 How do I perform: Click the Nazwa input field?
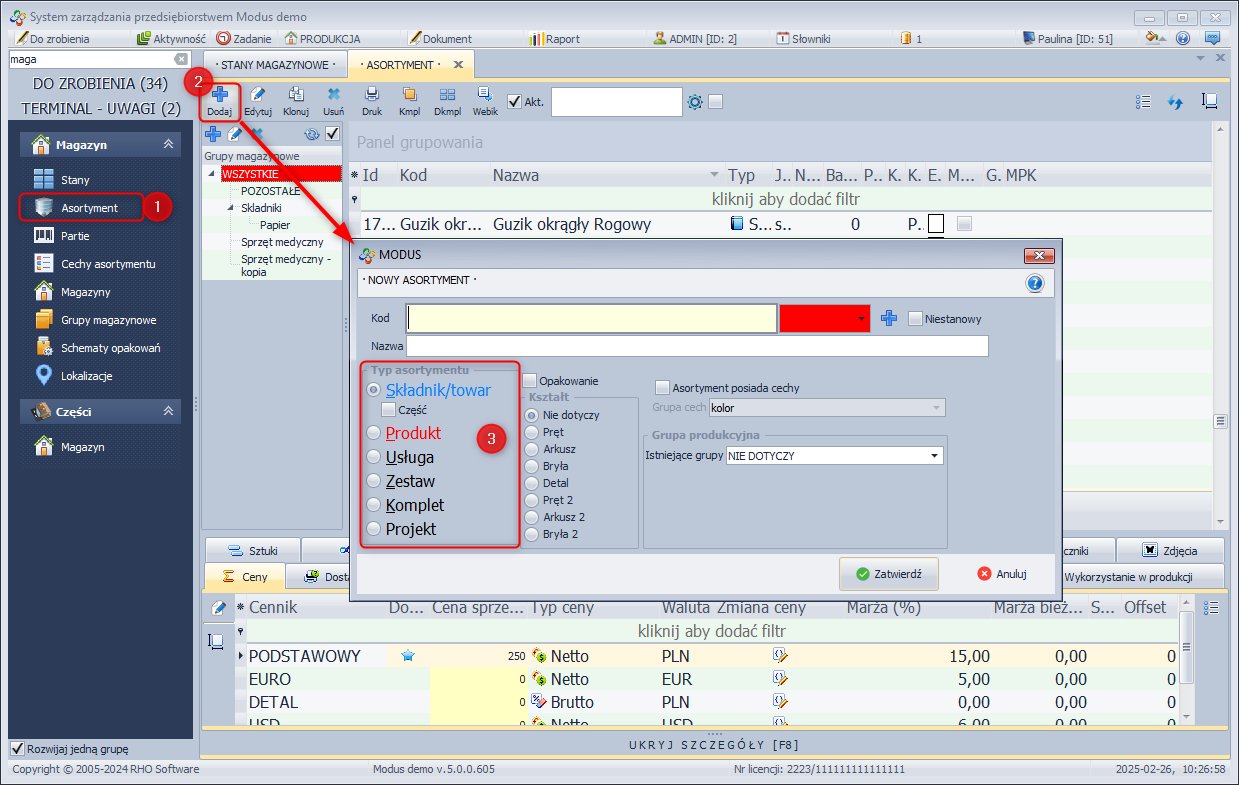pyautogui.click(x=697, y=346)
